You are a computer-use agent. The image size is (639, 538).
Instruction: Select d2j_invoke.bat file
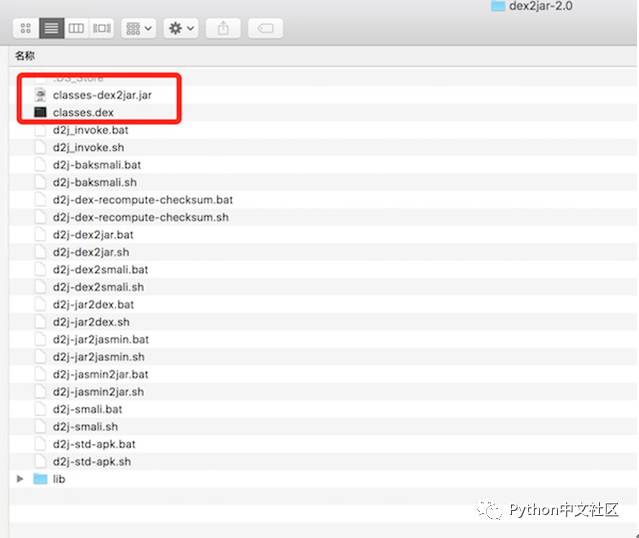click(x=90, y=130)
